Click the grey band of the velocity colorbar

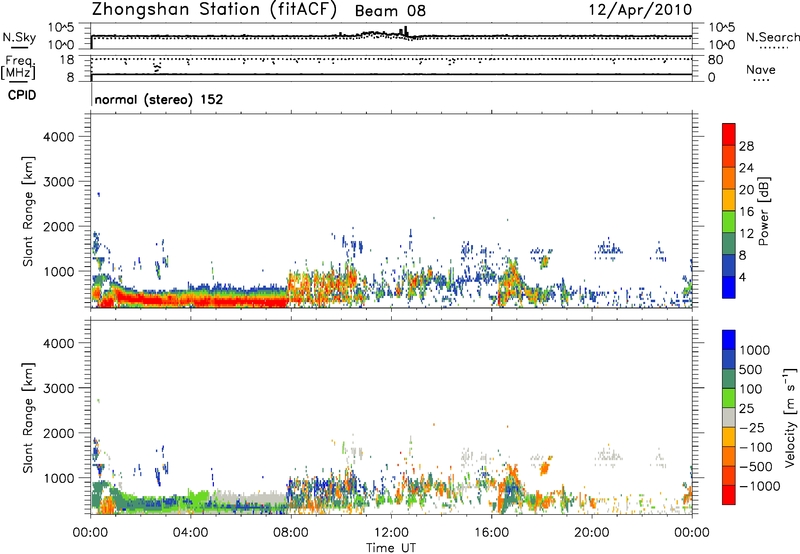729,417
